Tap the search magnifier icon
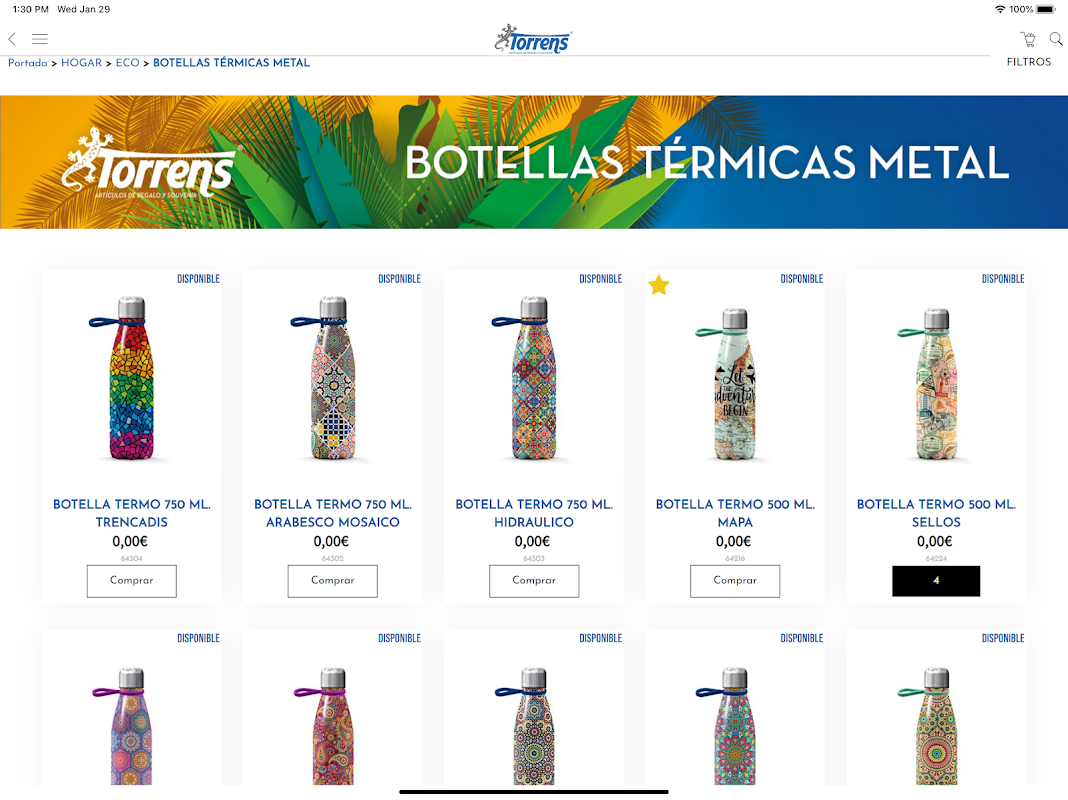Image resolution: width=1068 pixels, height=800 pixels. click(1056, 39)
